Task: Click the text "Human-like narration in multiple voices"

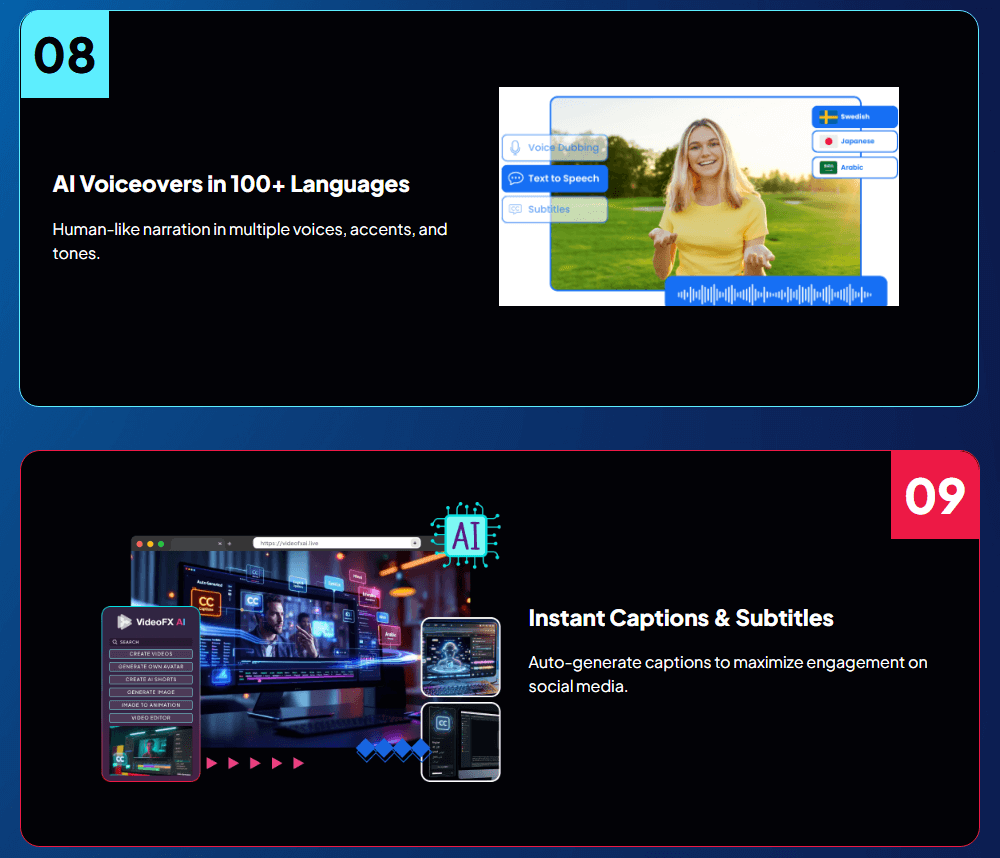Action: [x=199, y=230]
